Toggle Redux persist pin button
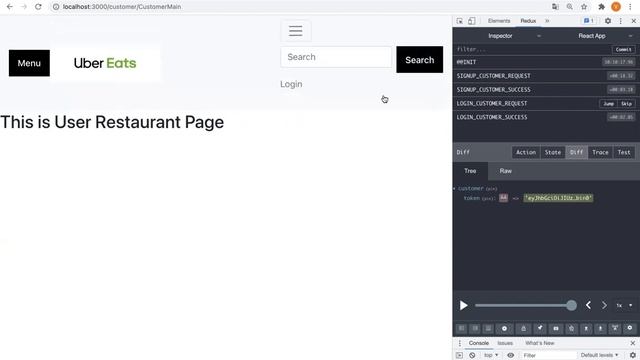 pos(540,328)
